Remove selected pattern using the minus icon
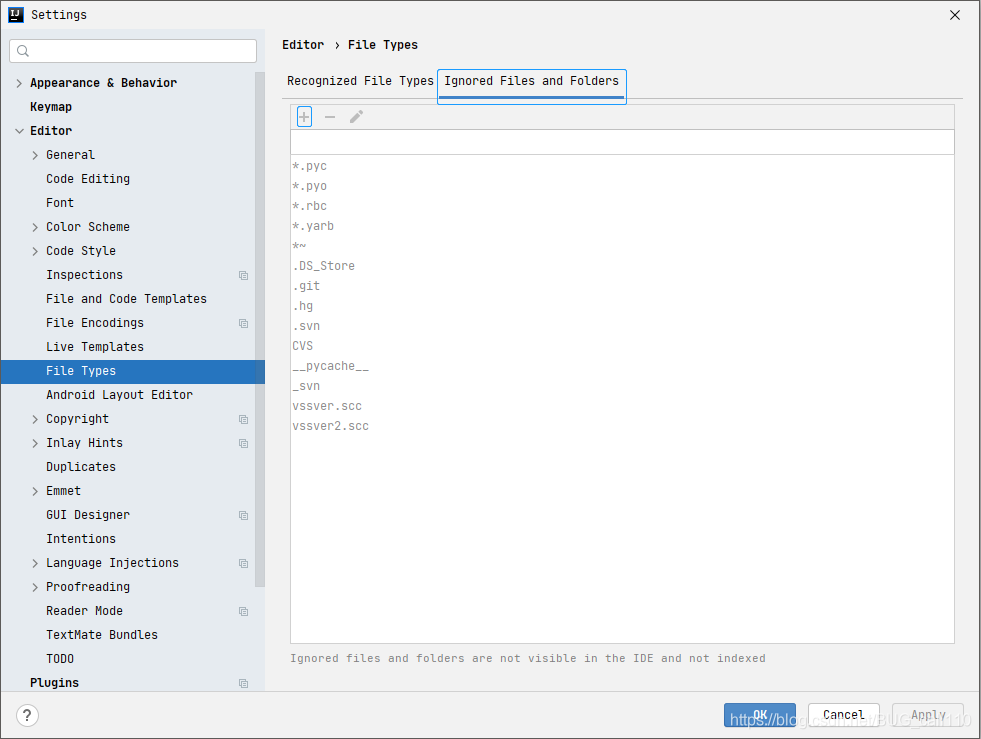This screenshot has width=981, height=739. click(x=330, y=116)
